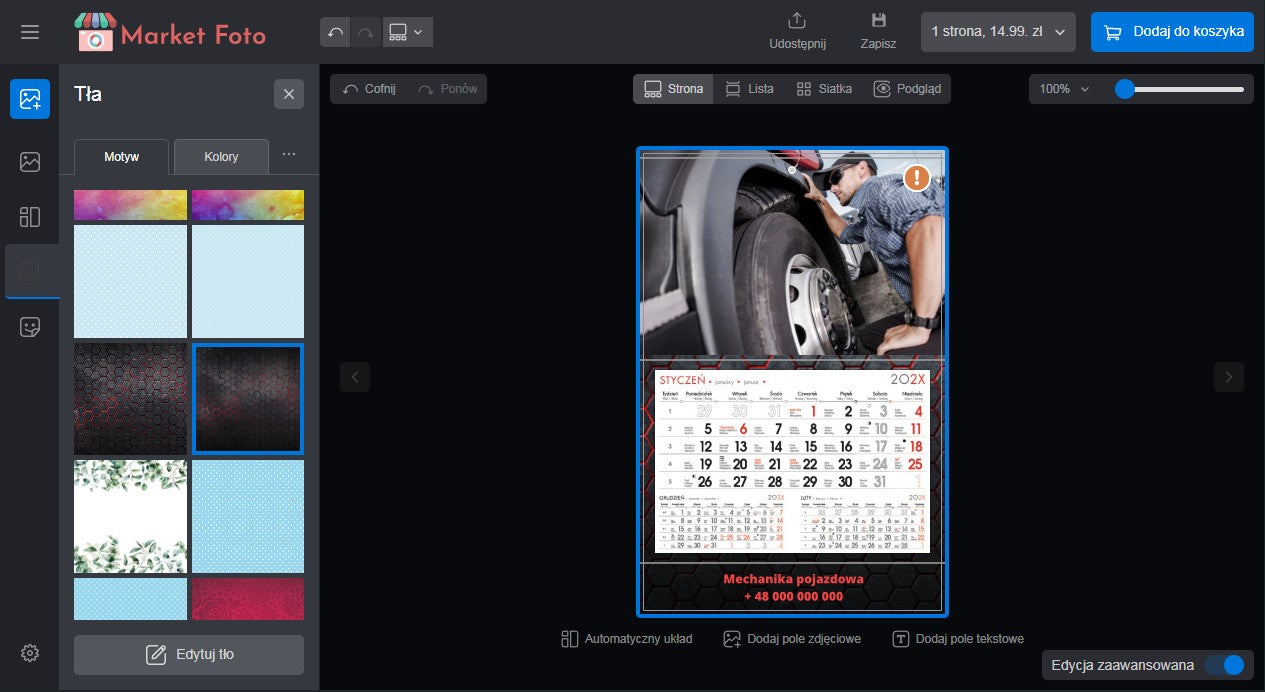Click the Dodaj do koszyka button

coord(1171,32)
